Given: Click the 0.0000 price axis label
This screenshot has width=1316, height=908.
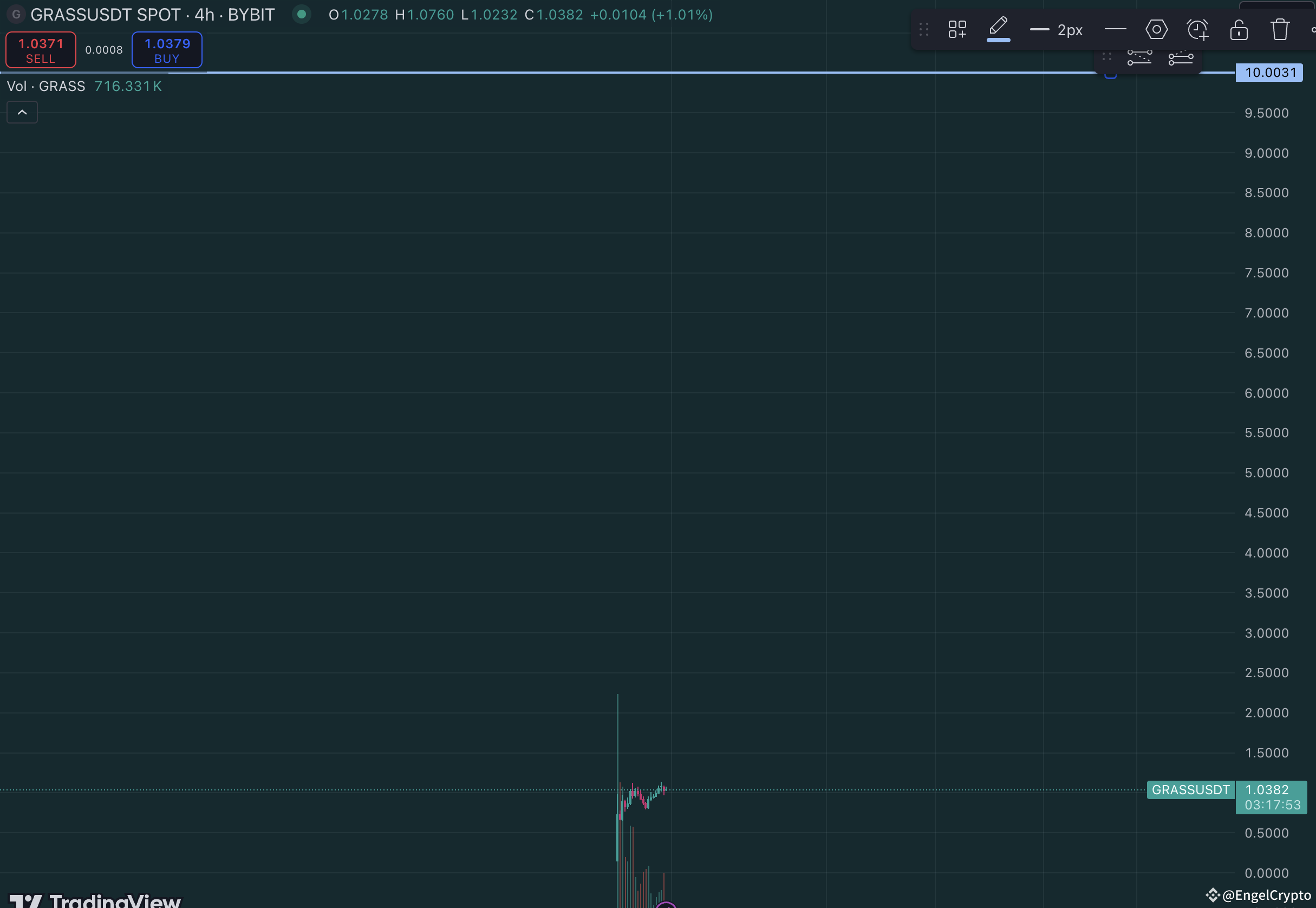Looking at the screenshot, I should [1267, 873].
